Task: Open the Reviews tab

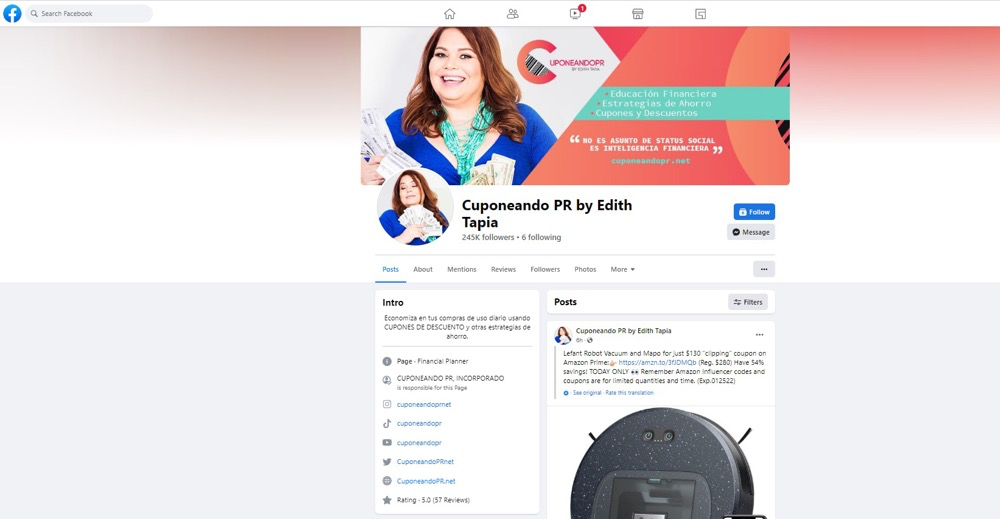Action: [503, 269]
